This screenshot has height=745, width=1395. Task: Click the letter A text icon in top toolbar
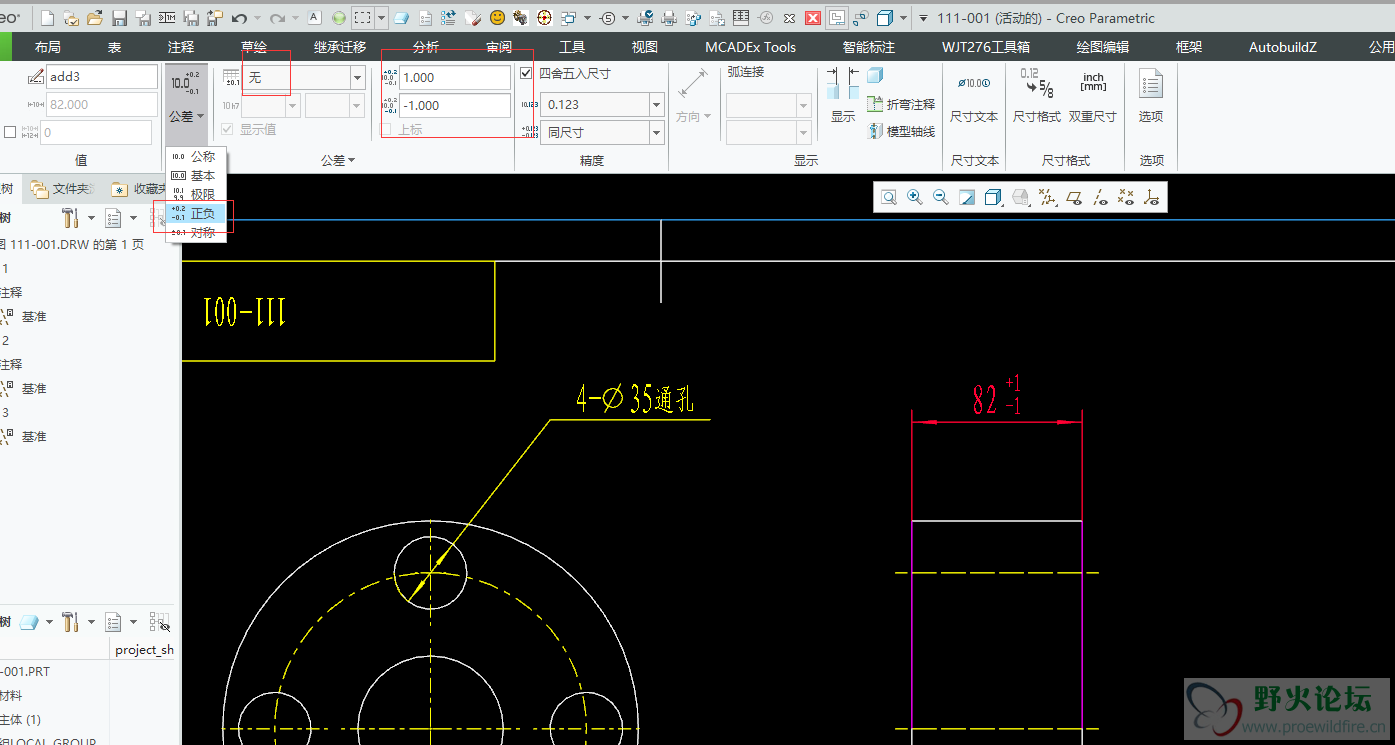coord(314,18)
